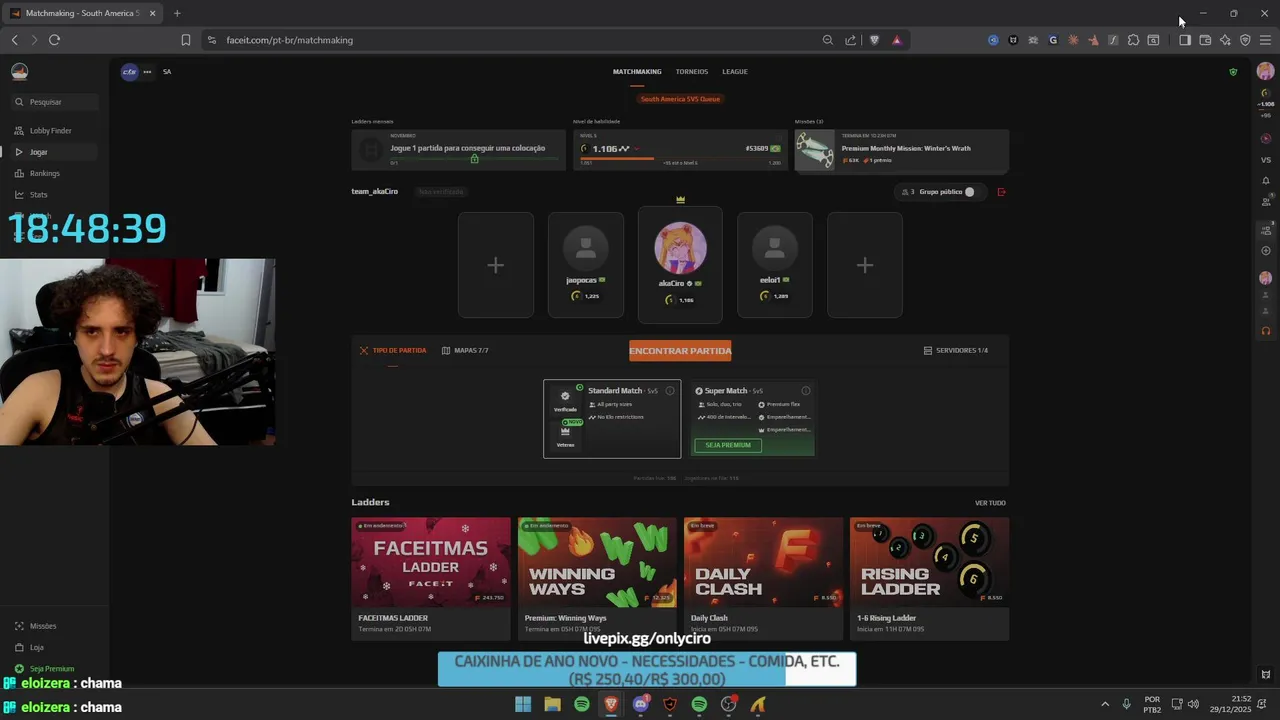Screen dimensions: 1280x720
Task: Click the 1.106 Elo skill level card
Action: point(679,150)
